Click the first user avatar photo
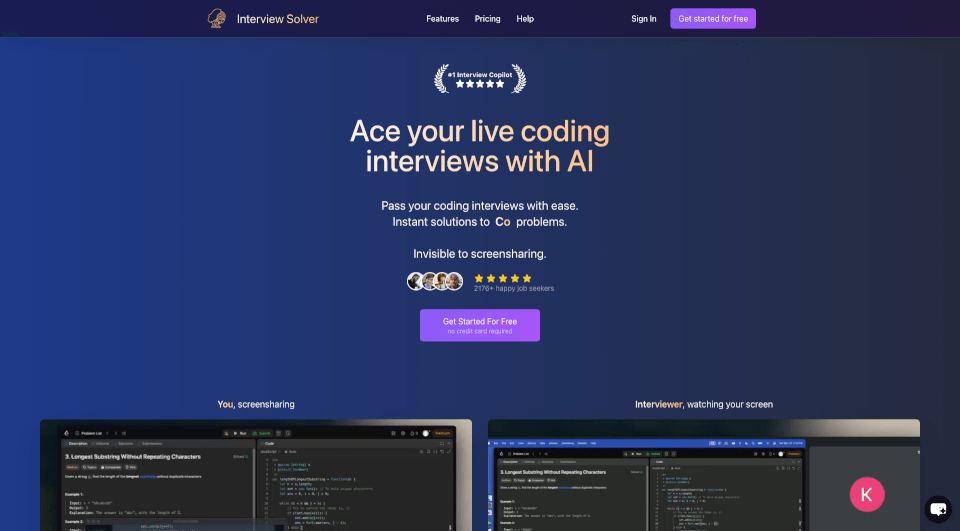Viewport: 960px width, 531px height. click(x=416, y=281)
